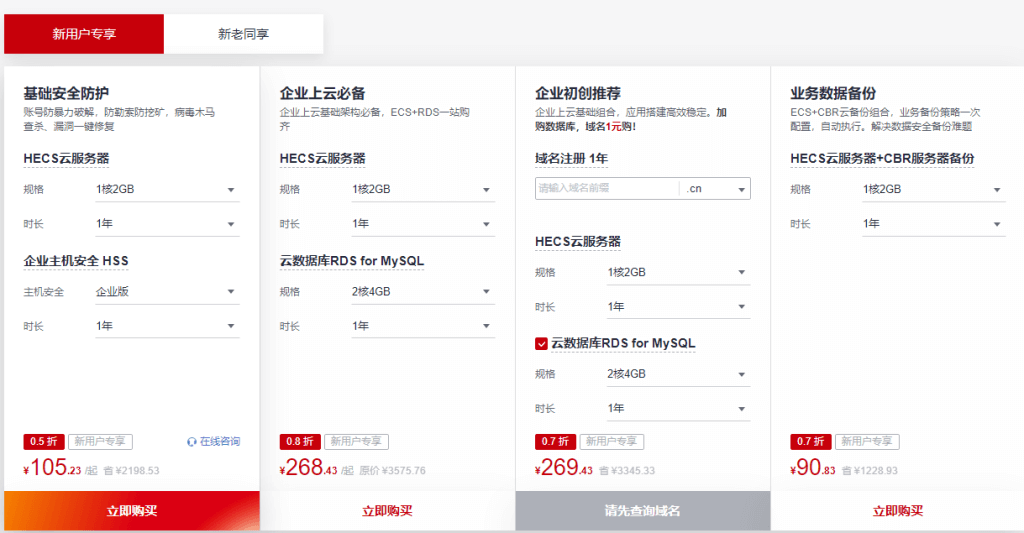The width and height of the screenshot is (1024, 533).
Task: Open the 在线咨询 link
Action: pyautogui.click(x=214, y=442)
